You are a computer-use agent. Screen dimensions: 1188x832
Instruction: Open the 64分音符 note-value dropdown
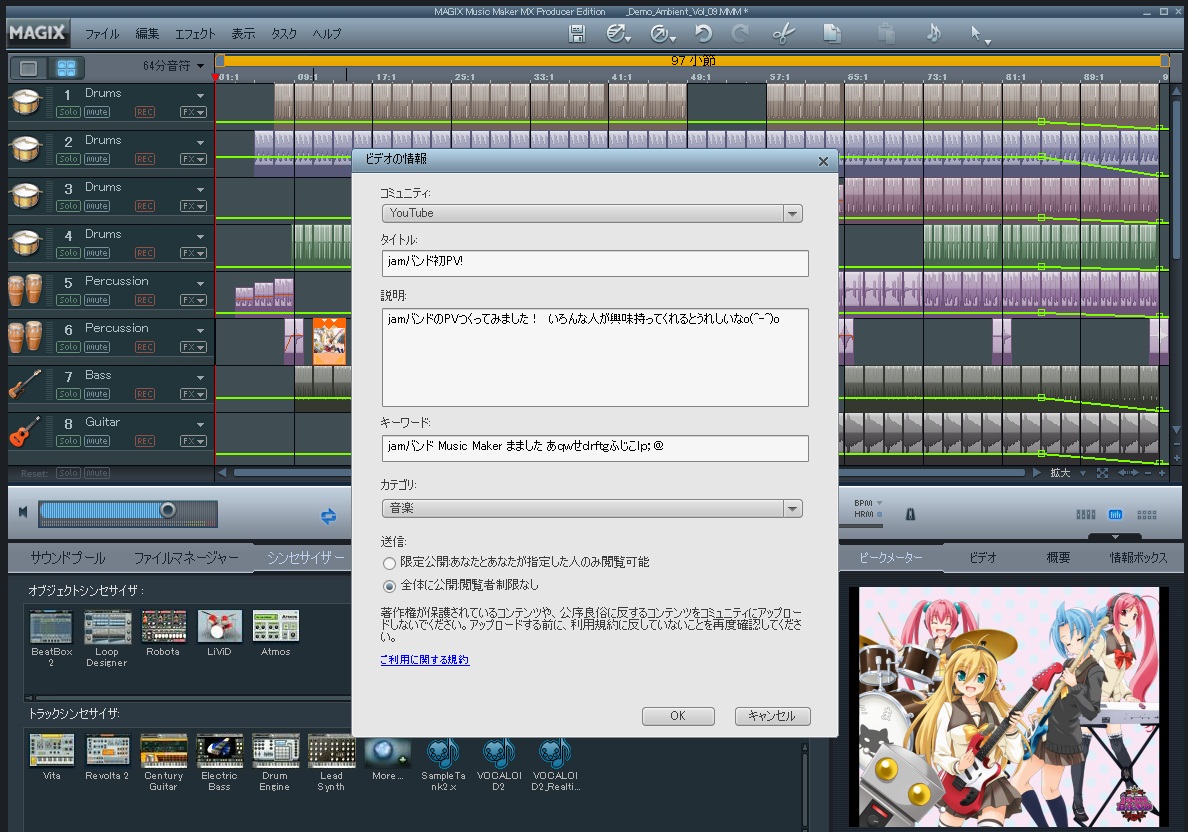pos(174,67)
